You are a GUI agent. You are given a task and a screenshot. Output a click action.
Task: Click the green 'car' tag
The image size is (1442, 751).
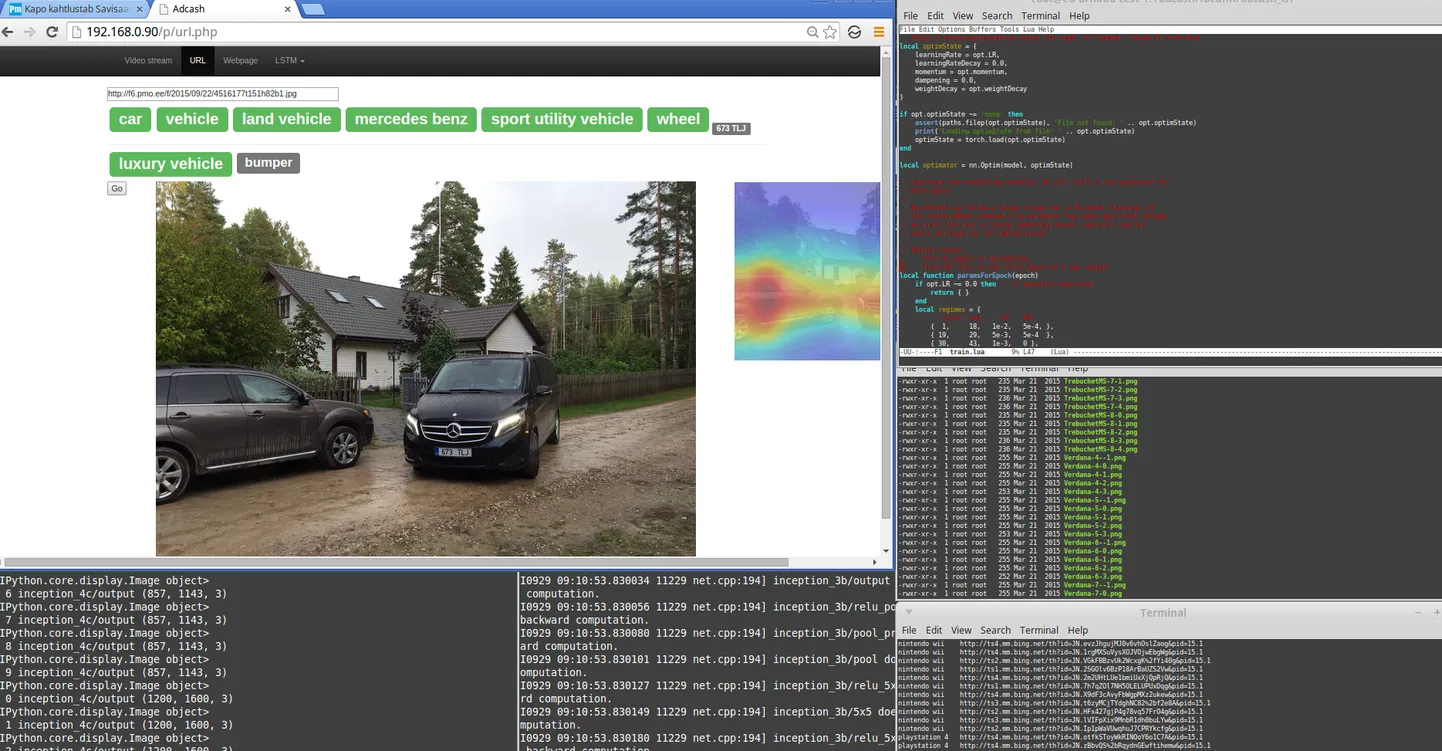click(130, 119)
